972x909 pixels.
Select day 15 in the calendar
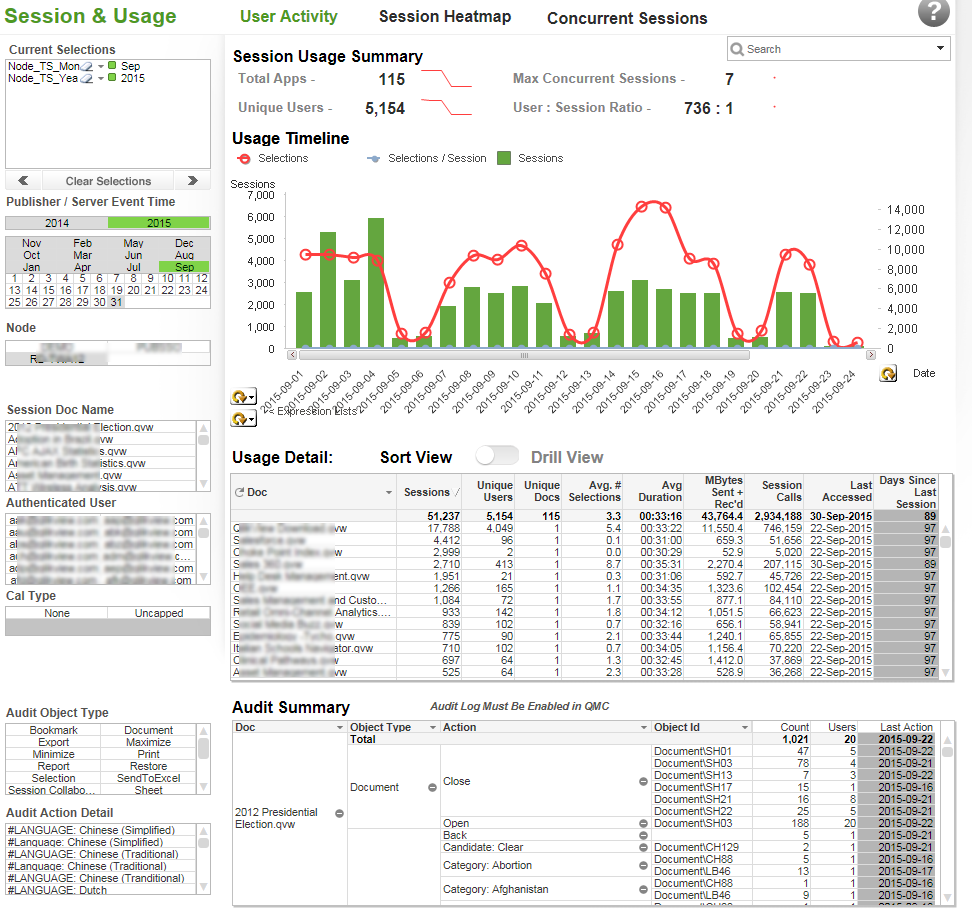[x=48, y=290]
